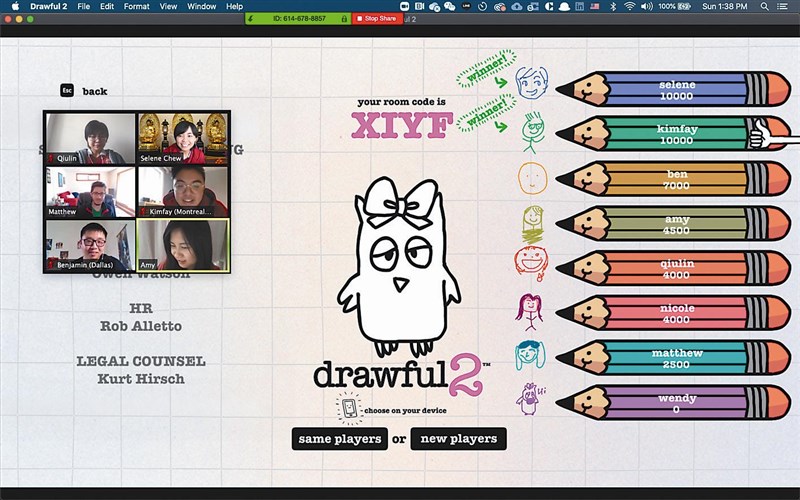The height and width of the screenshot is (500, 800).
Task: Click the Zoom meeting ID 614-678-8857 bar
Action: [298, 18]
